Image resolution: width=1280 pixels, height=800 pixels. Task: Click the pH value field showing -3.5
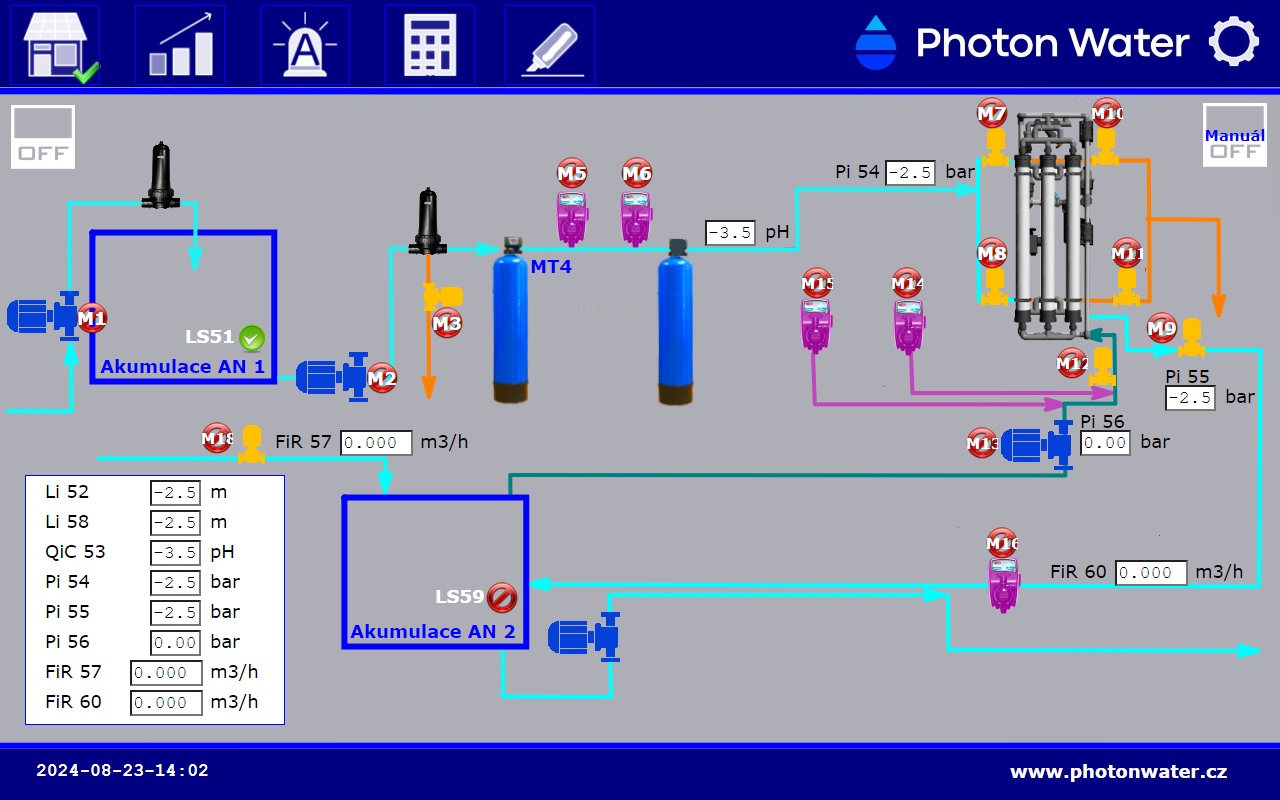pyautogui.click(x=730, y=233)
